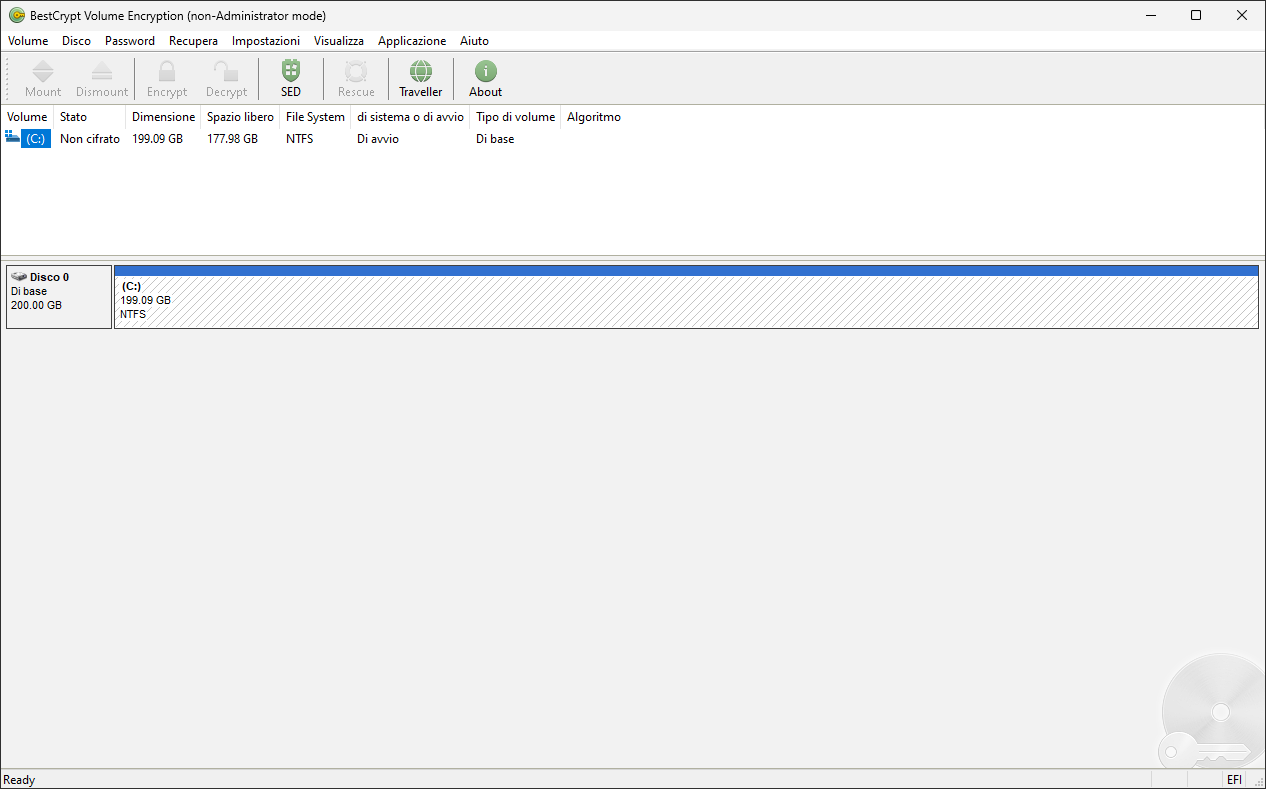Maximize the BestCrypt window

[1196, 15]
